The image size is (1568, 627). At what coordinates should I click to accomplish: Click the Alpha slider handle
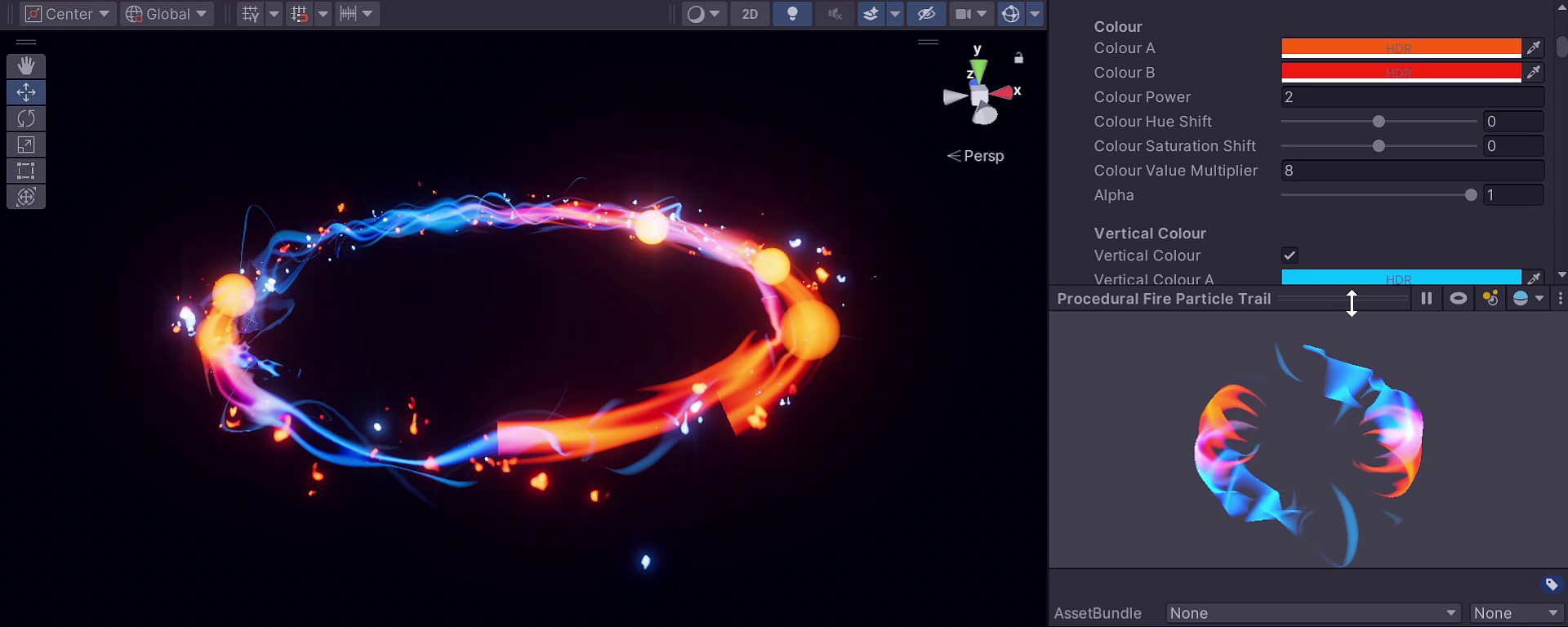1471,195
